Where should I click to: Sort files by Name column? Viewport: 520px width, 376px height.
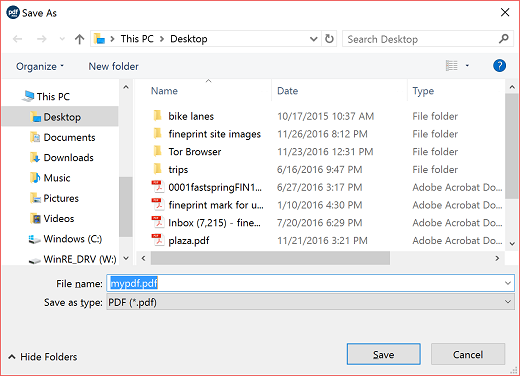click(x=164, y=91)
